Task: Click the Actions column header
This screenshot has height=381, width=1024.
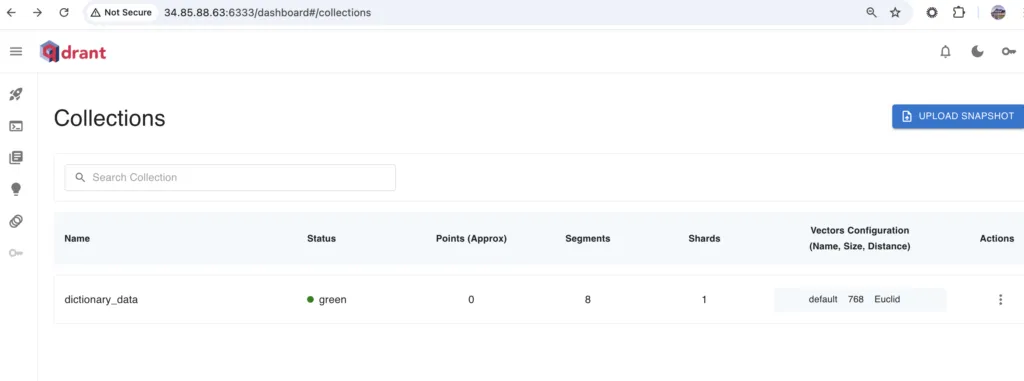Action: click(997, 239)
